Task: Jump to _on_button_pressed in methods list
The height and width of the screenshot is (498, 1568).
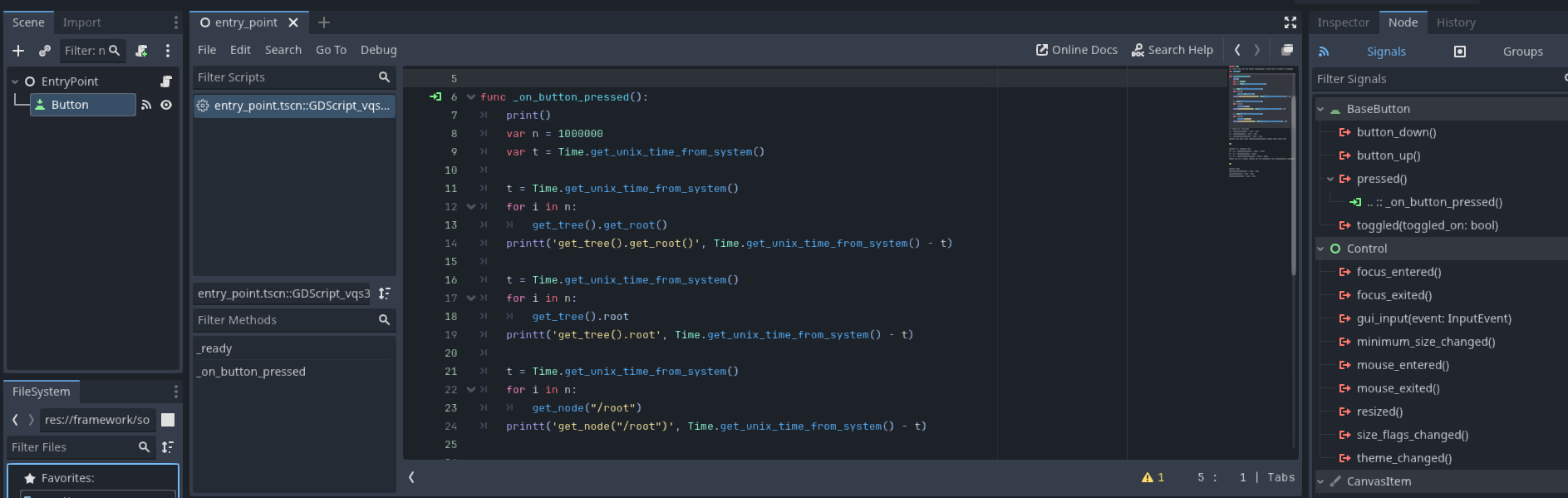Action: click(252, 372)
